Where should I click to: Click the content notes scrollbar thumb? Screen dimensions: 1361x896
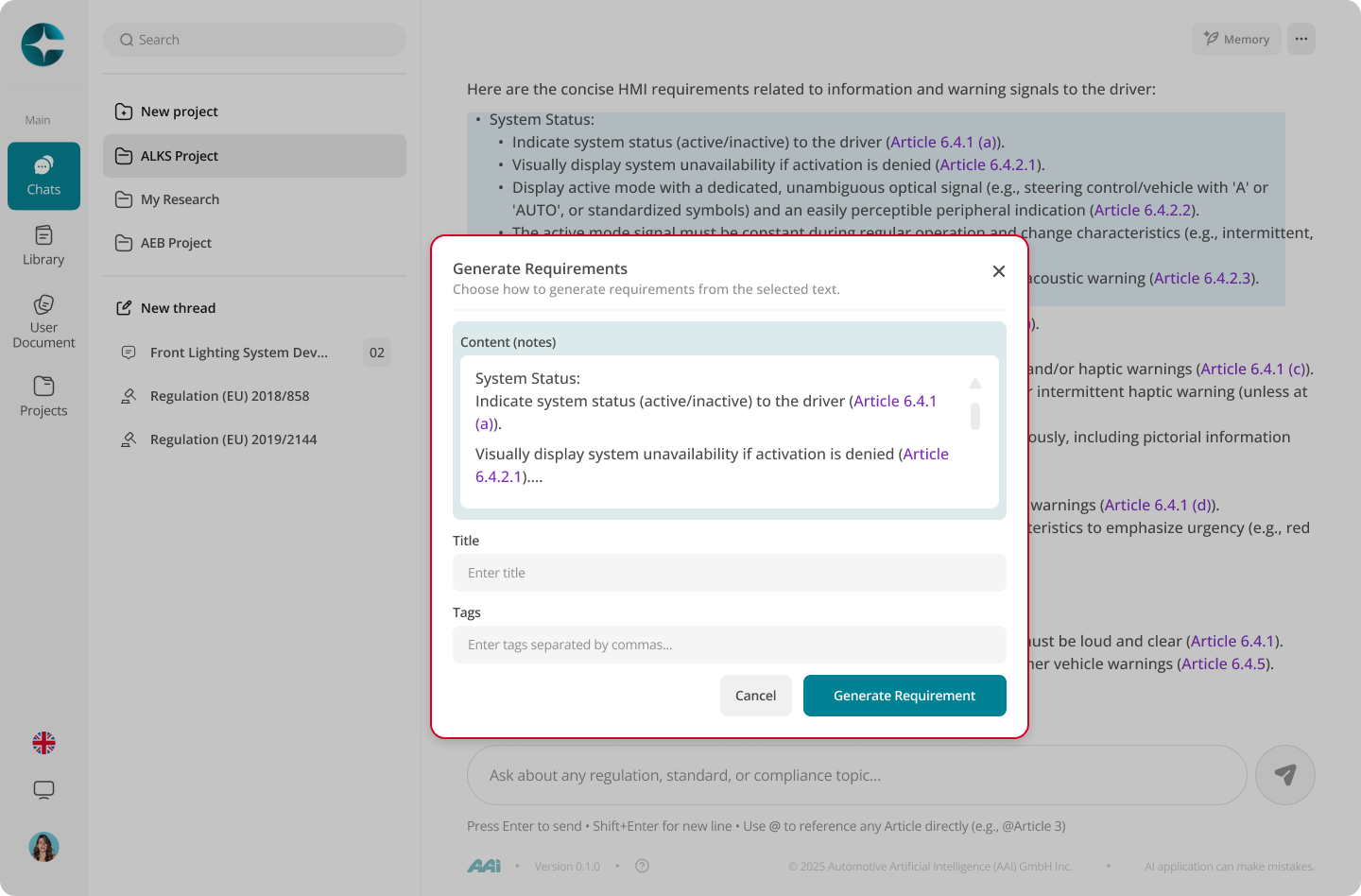pyautogui.click(x=975, y=416)
